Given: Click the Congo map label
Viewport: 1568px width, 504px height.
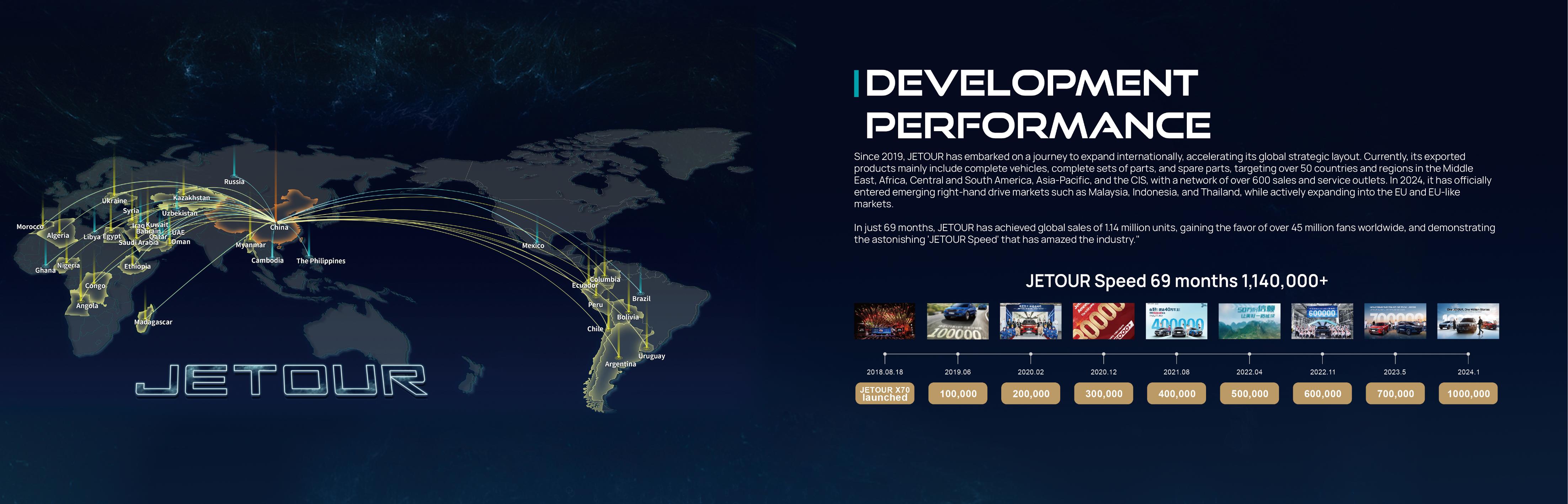Looking at the screenshot, I should [x=95, y=285].
